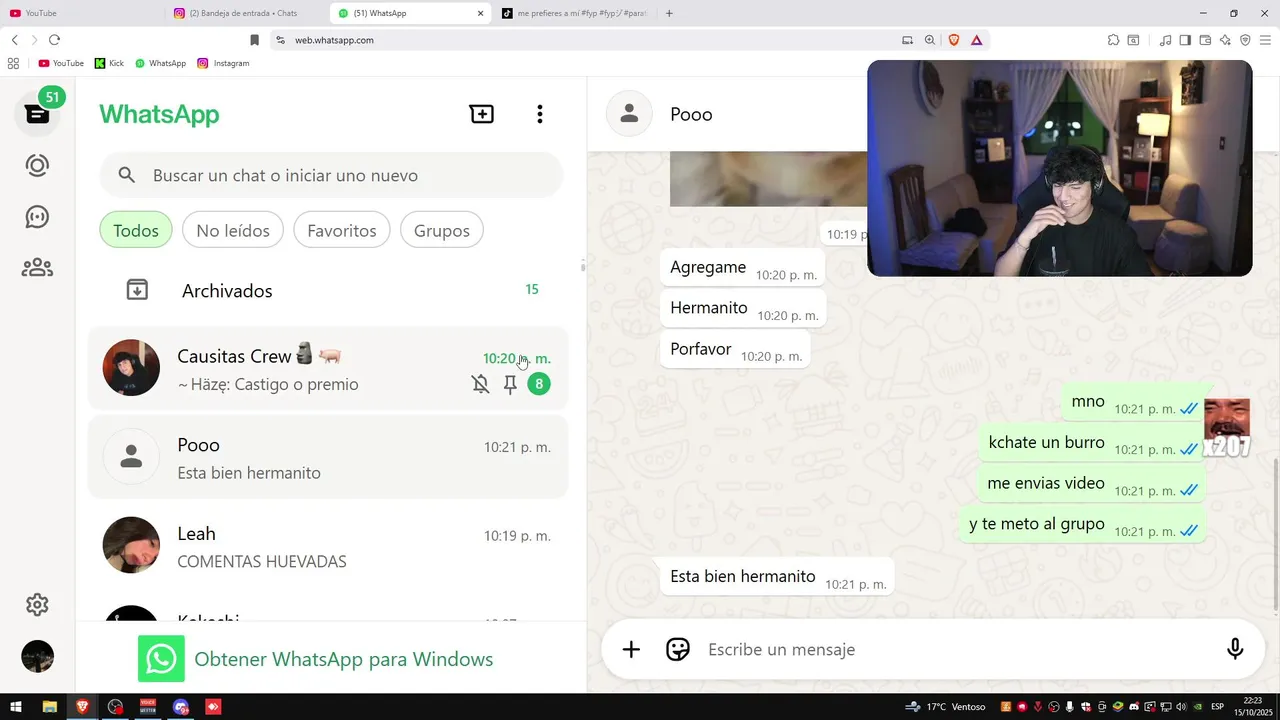
Task: Select the No leídos filter
Action: point(233,231)
